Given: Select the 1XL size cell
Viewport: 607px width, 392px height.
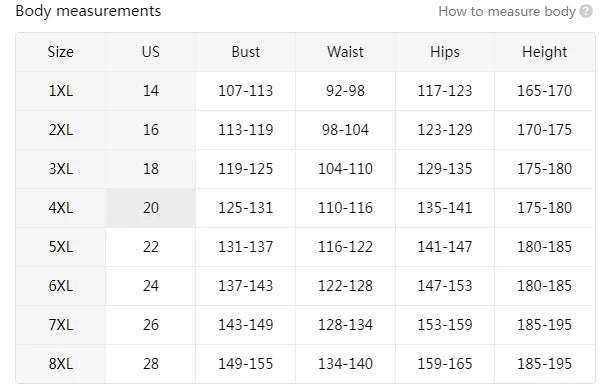Looking at the screenshot, I should 61,91.
